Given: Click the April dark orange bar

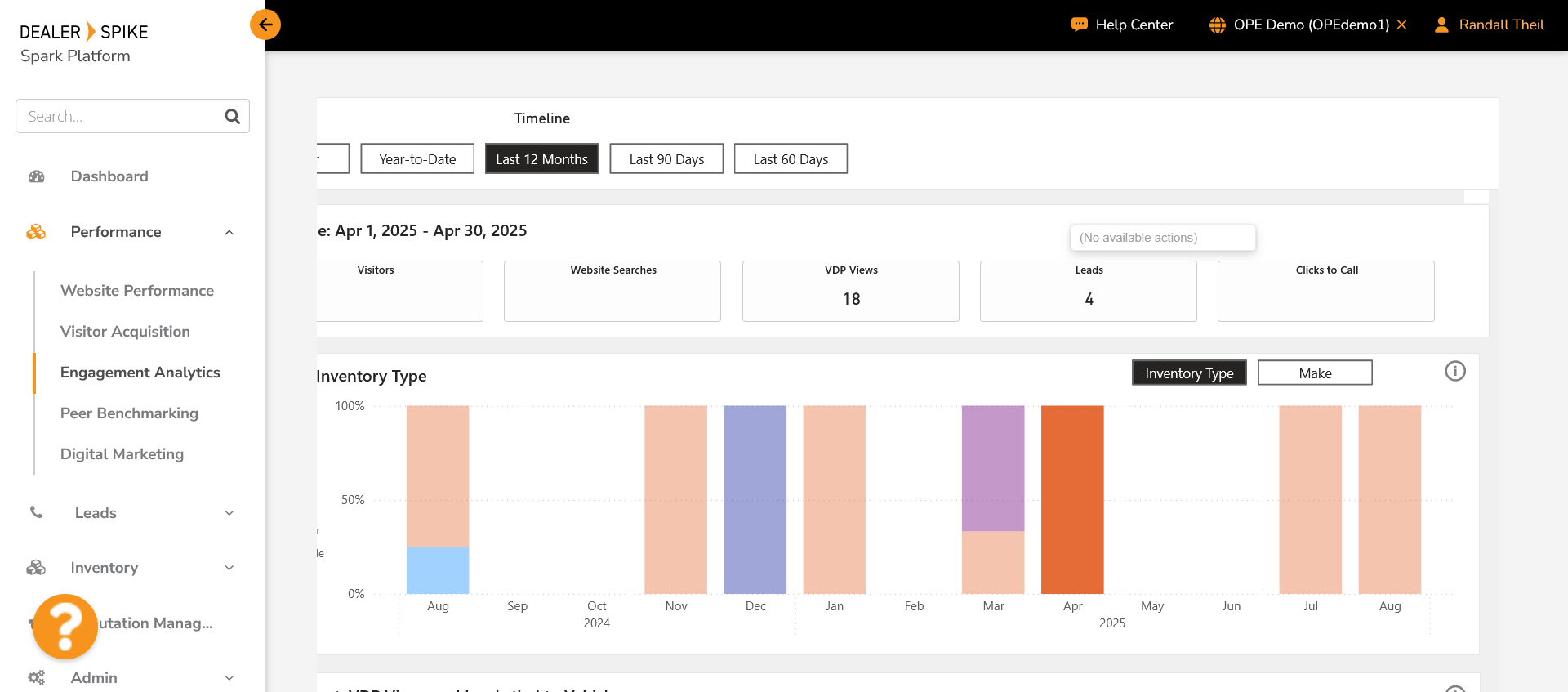Looking at the screenshot, I should coord(1071,499).
